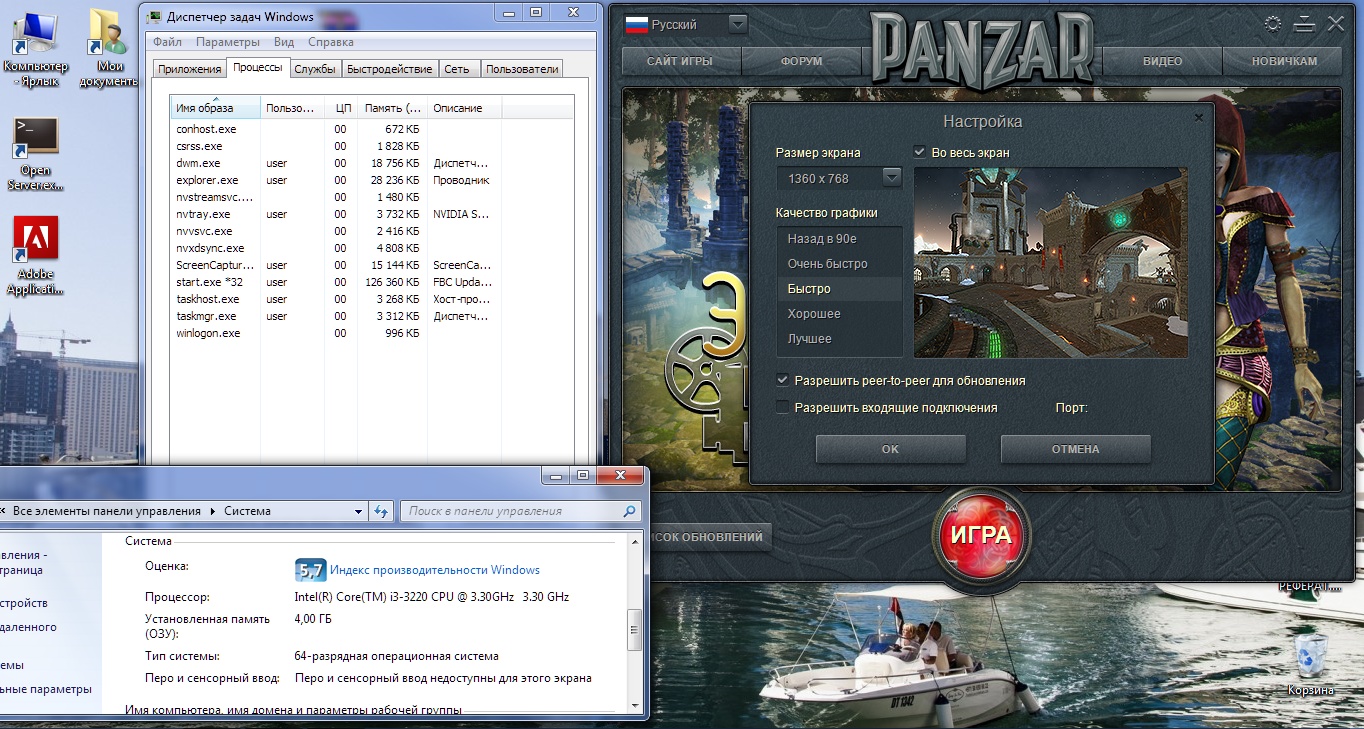
Task: Click the red ИГРА play button
Action: click(x=981, y=535)
